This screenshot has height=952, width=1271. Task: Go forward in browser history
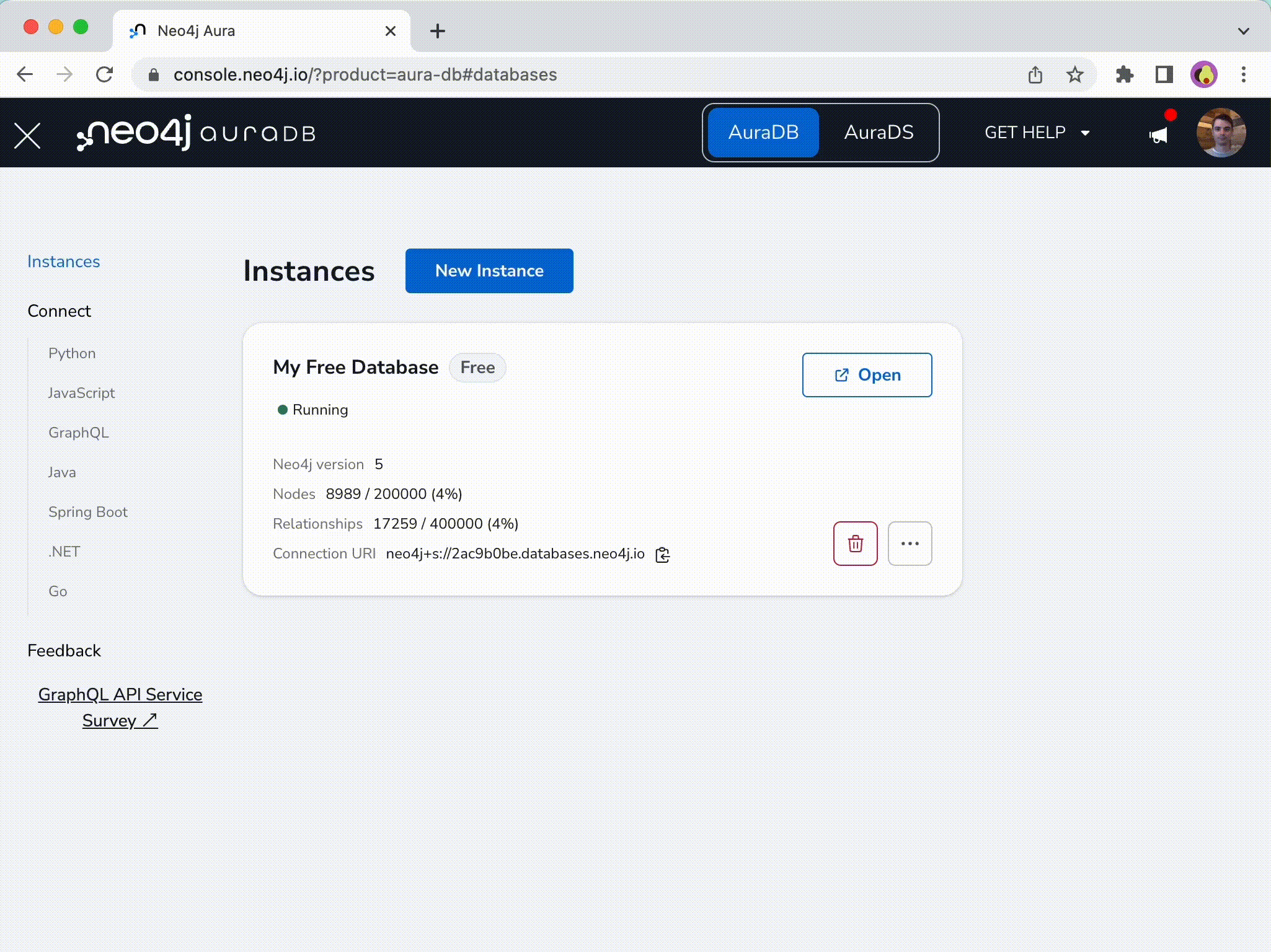point(64,74)
